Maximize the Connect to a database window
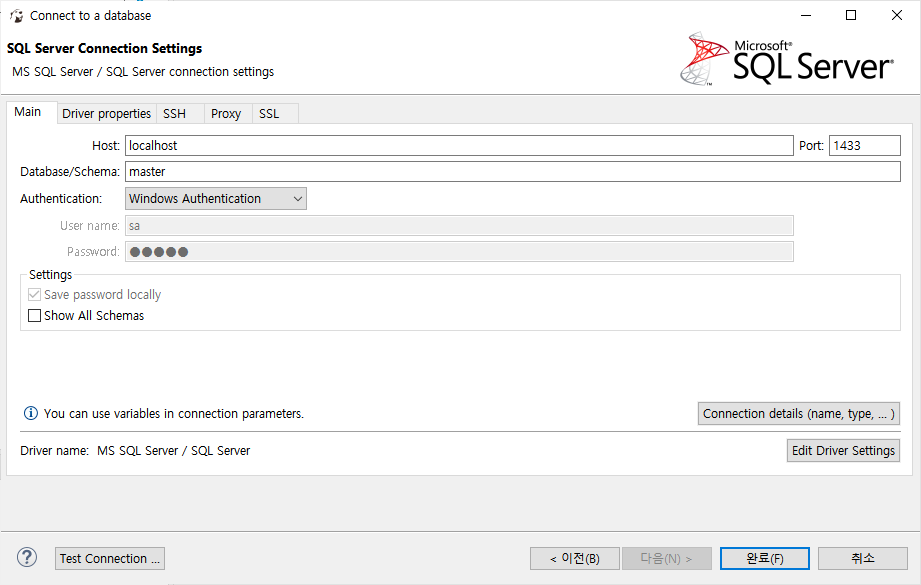The width and height of the screenshot is (921, 585). point(851,15)
